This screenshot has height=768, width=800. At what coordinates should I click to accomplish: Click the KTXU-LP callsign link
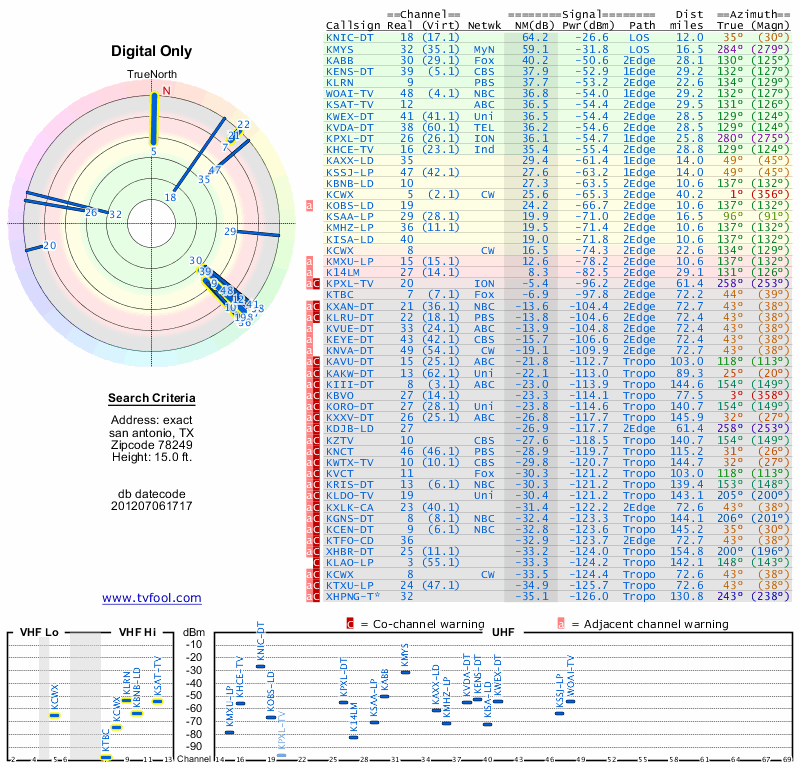point(349,585)
